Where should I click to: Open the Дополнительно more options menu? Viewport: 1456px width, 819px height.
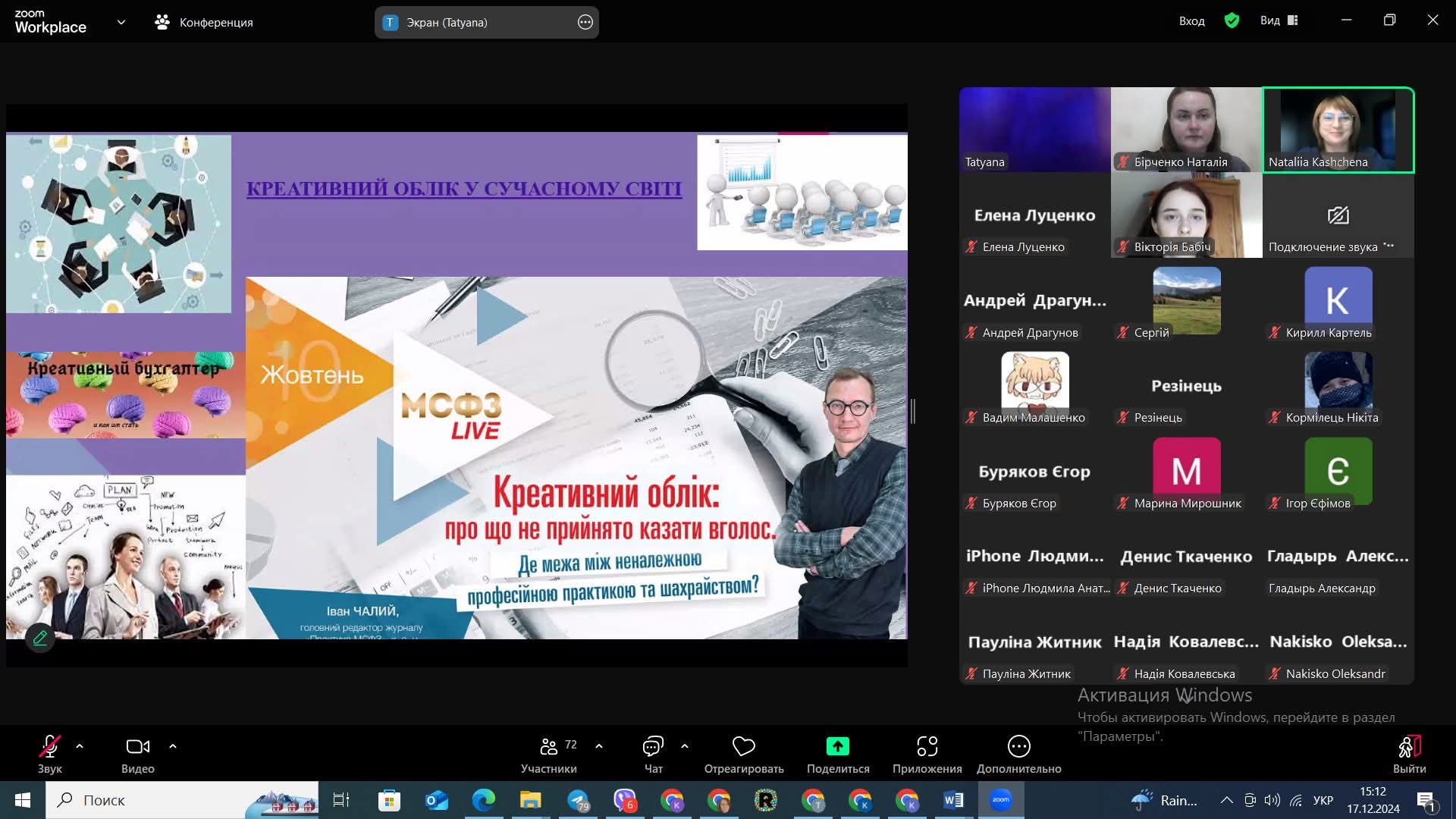tap(1018, 747)
